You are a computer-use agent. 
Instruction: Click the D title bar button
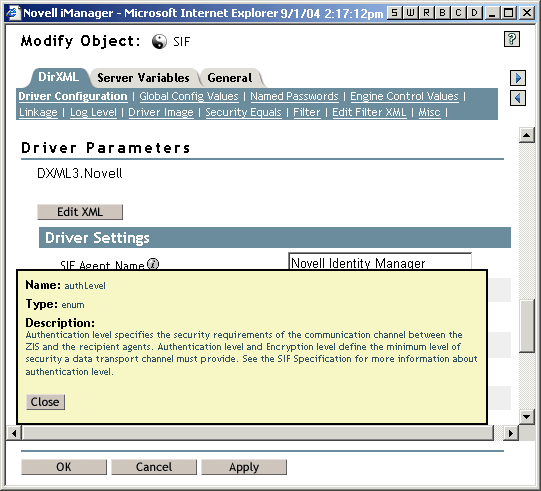click(474, 13)
